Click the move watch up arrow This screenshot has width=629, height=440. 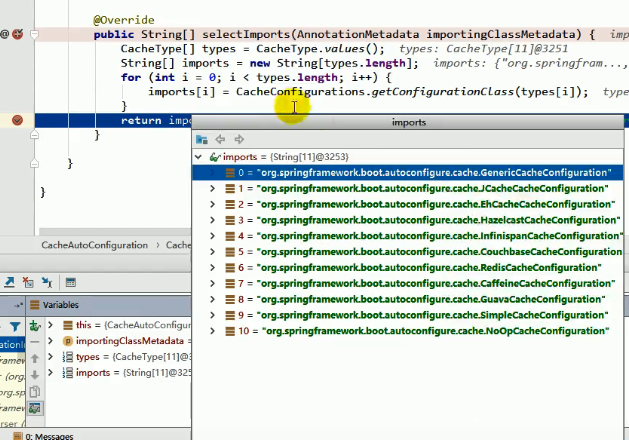click(x=35, y=358)
